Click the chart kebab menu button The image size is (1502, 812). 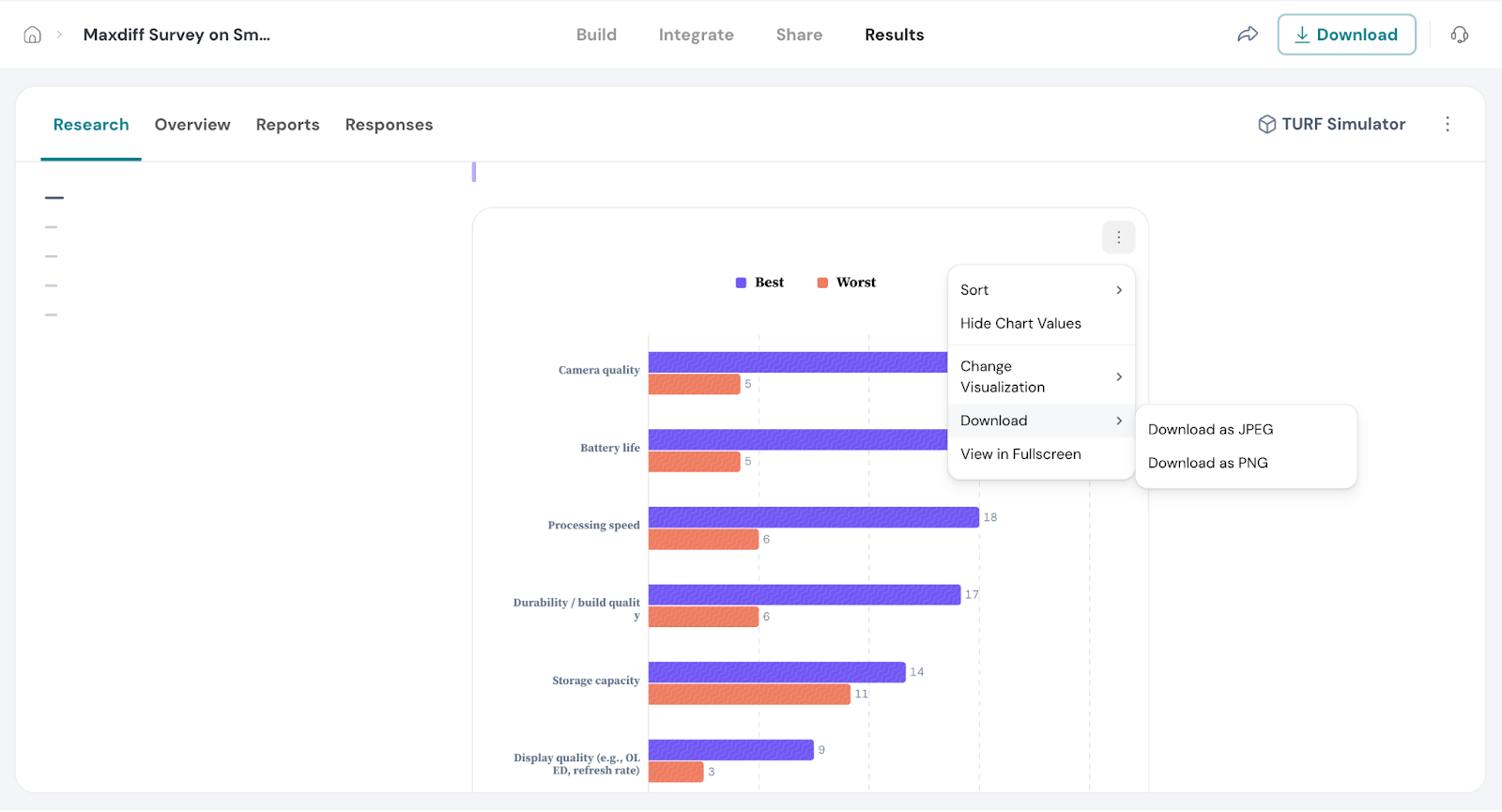point(1118,237)
